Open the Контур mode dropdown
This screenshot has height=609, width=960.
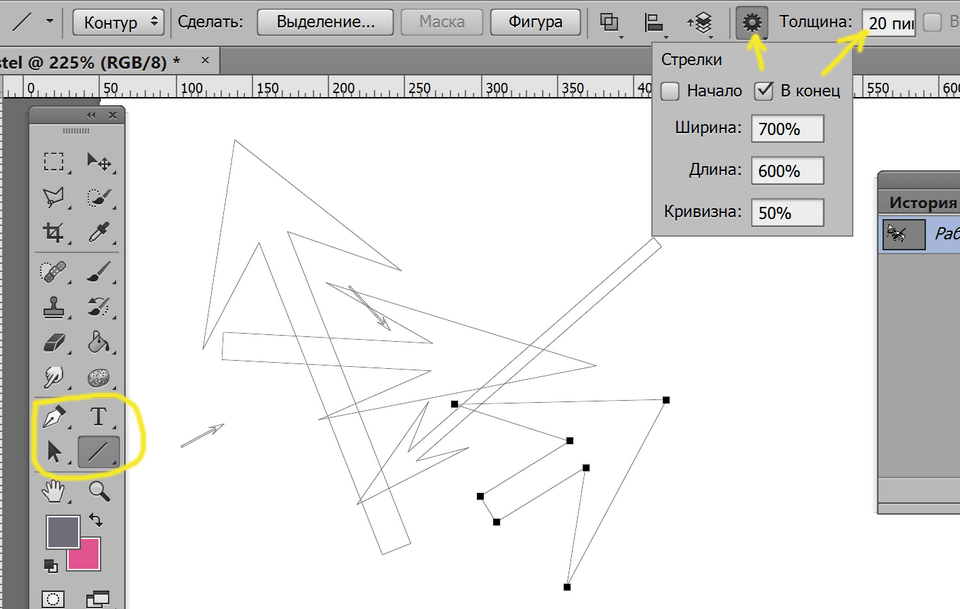119,21
